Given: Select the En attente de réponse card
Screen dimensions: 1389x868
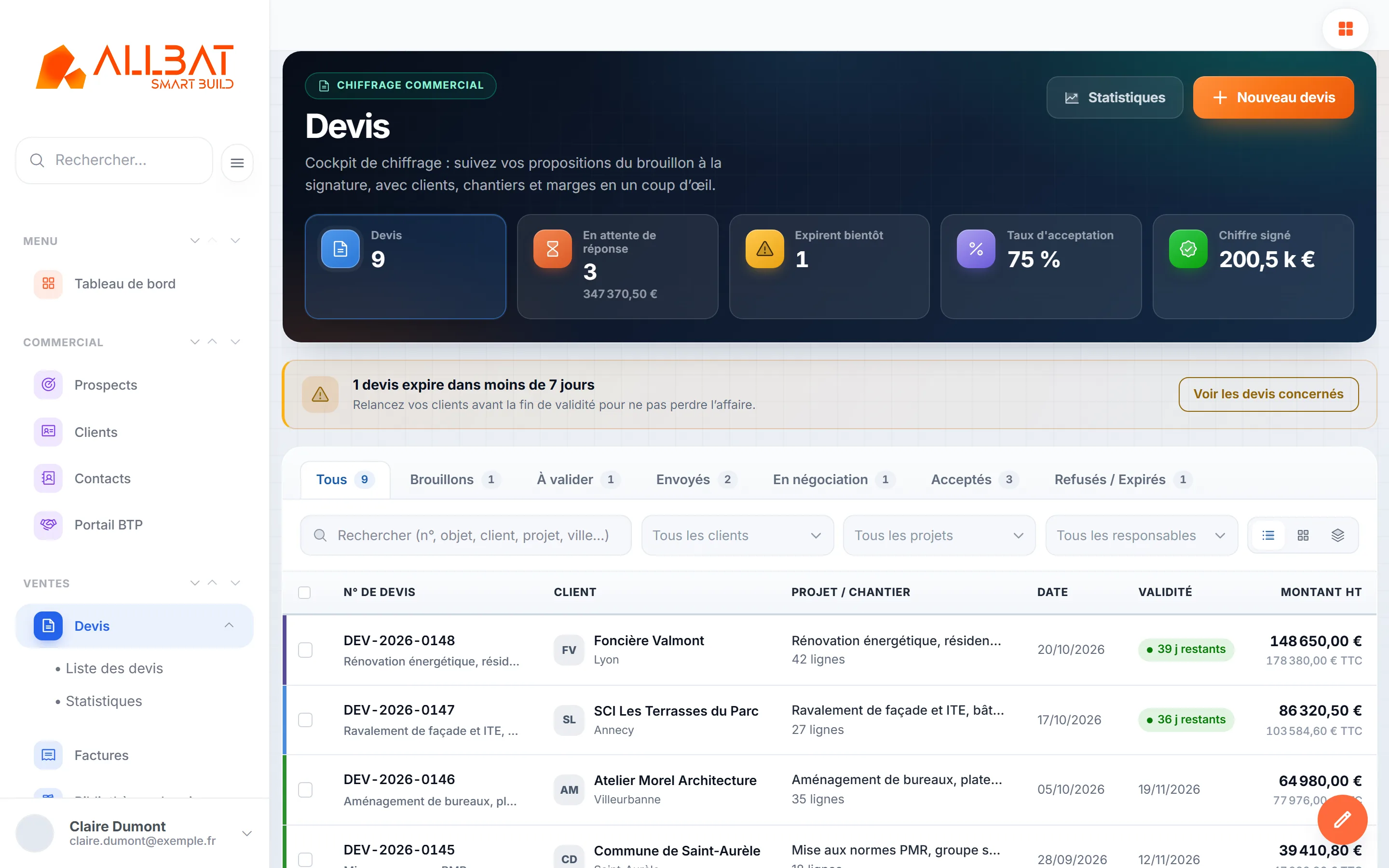Looking at the screenshot, I should pyautogui.click(x=618, y=266).
